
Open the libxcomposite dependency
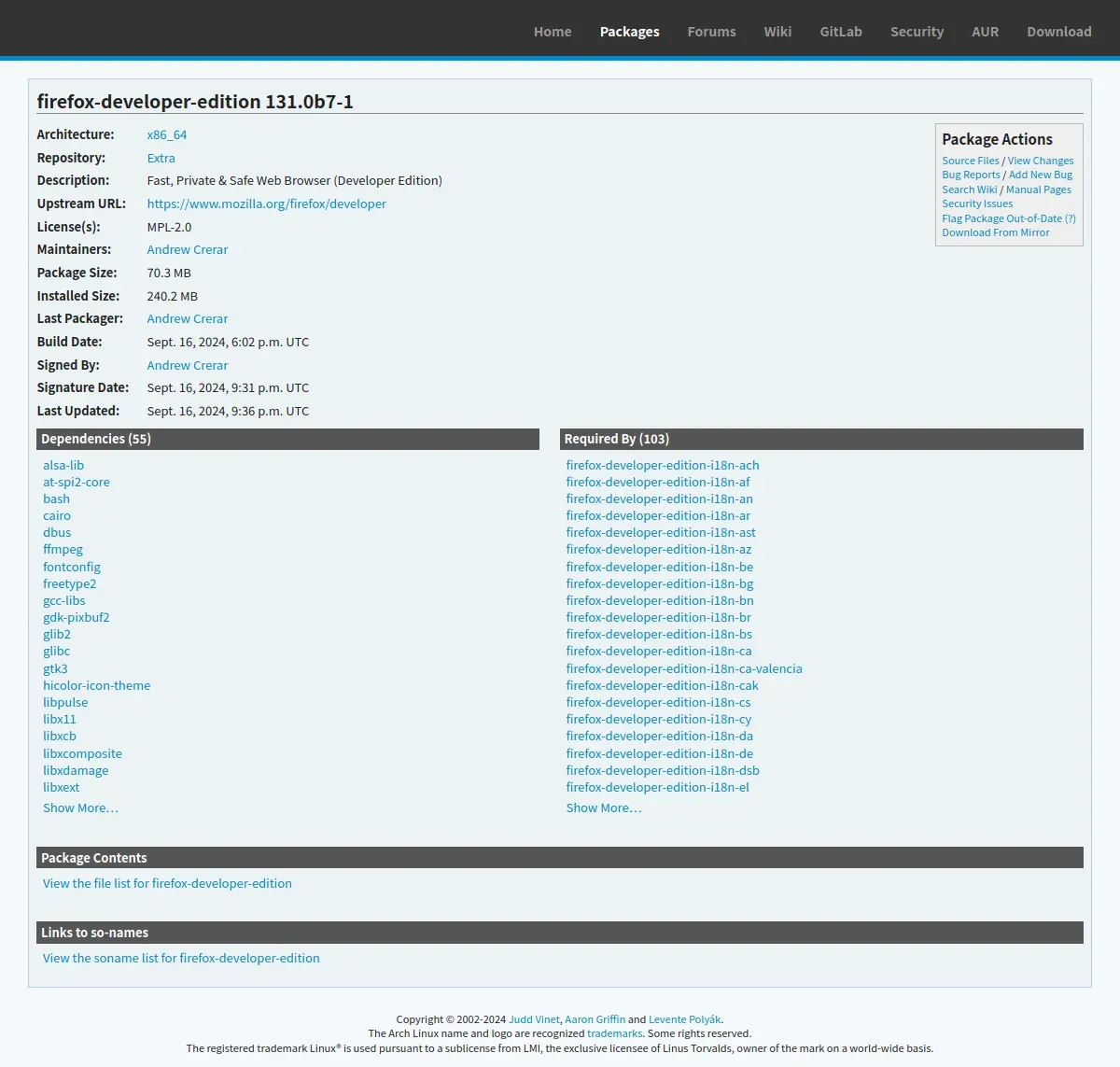[x=82, y=753]
